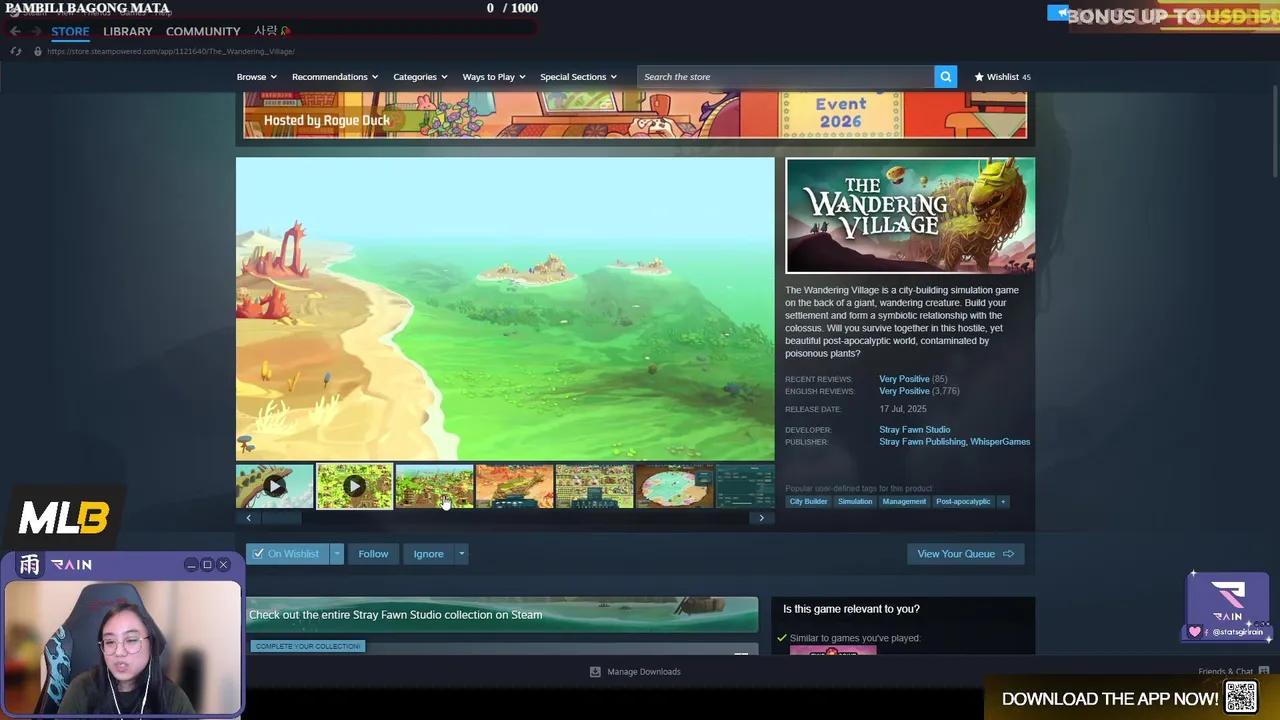Open the Recommendations dropdown menu
The height and width of the screenshot is (720, 1280).
click(x=334, y=77)
